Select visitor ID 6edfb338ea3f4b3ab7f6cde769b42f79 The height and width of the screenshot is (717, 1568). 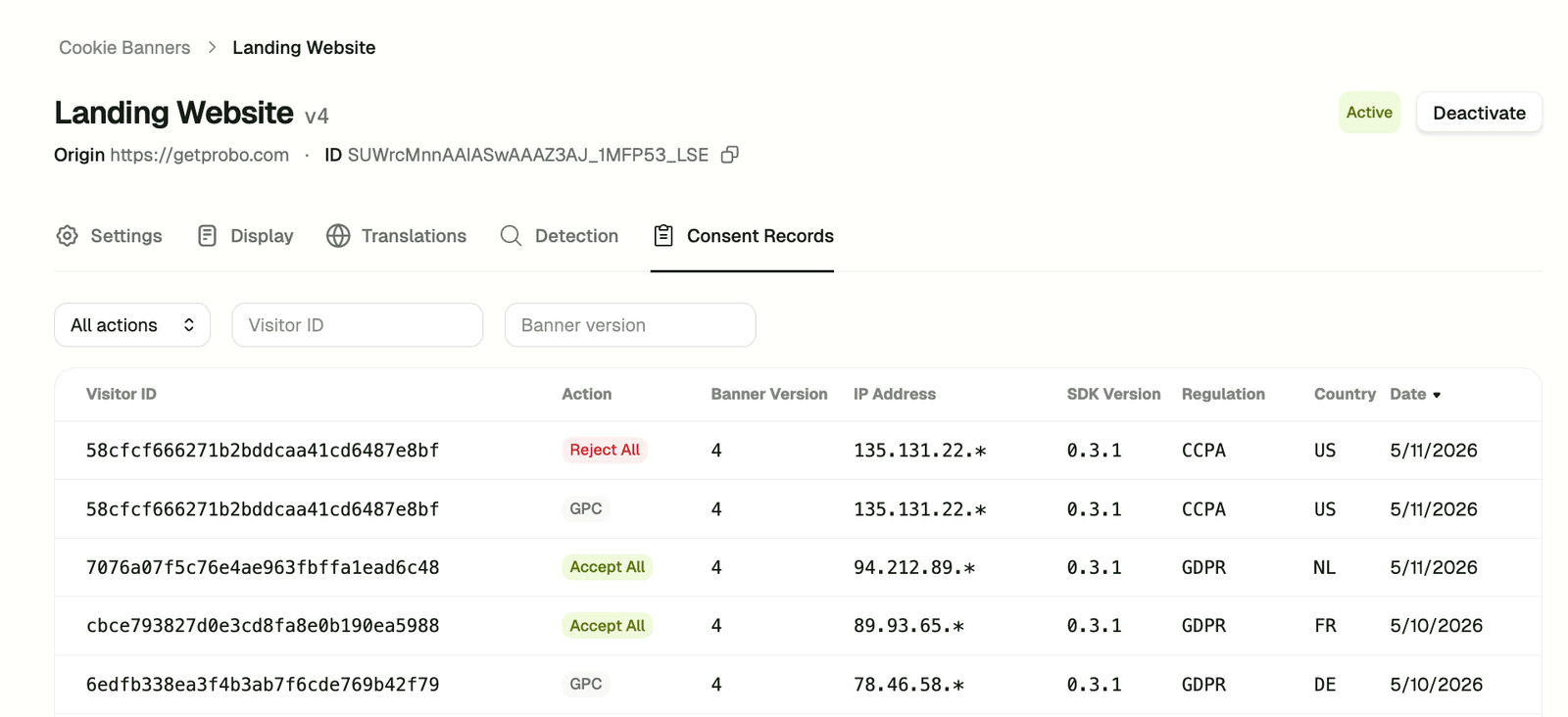263,684
